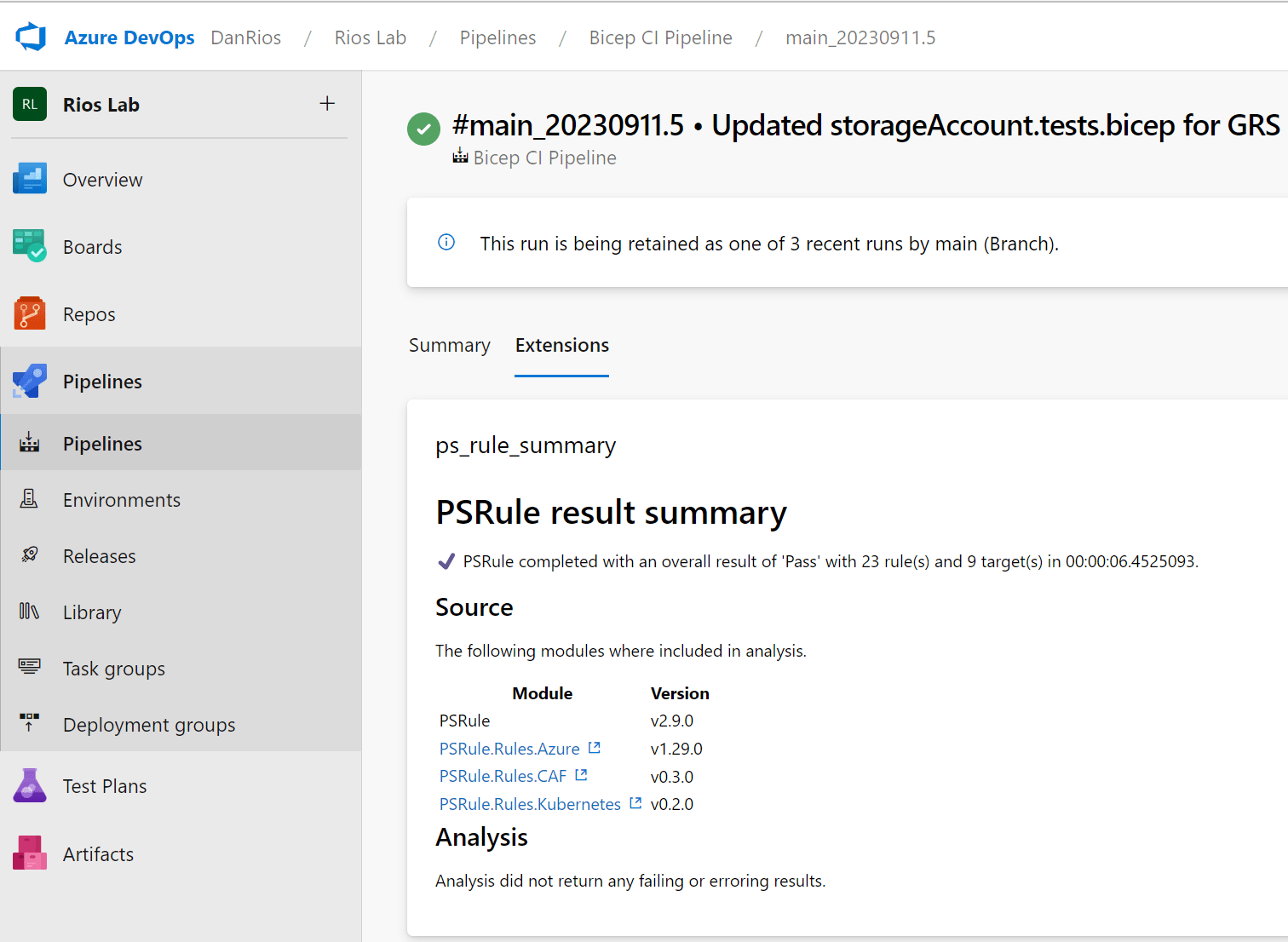Screen dimensions: 1288x942
Task: Expand the Pipelines section in sidebar
Action: pos(102,382)
